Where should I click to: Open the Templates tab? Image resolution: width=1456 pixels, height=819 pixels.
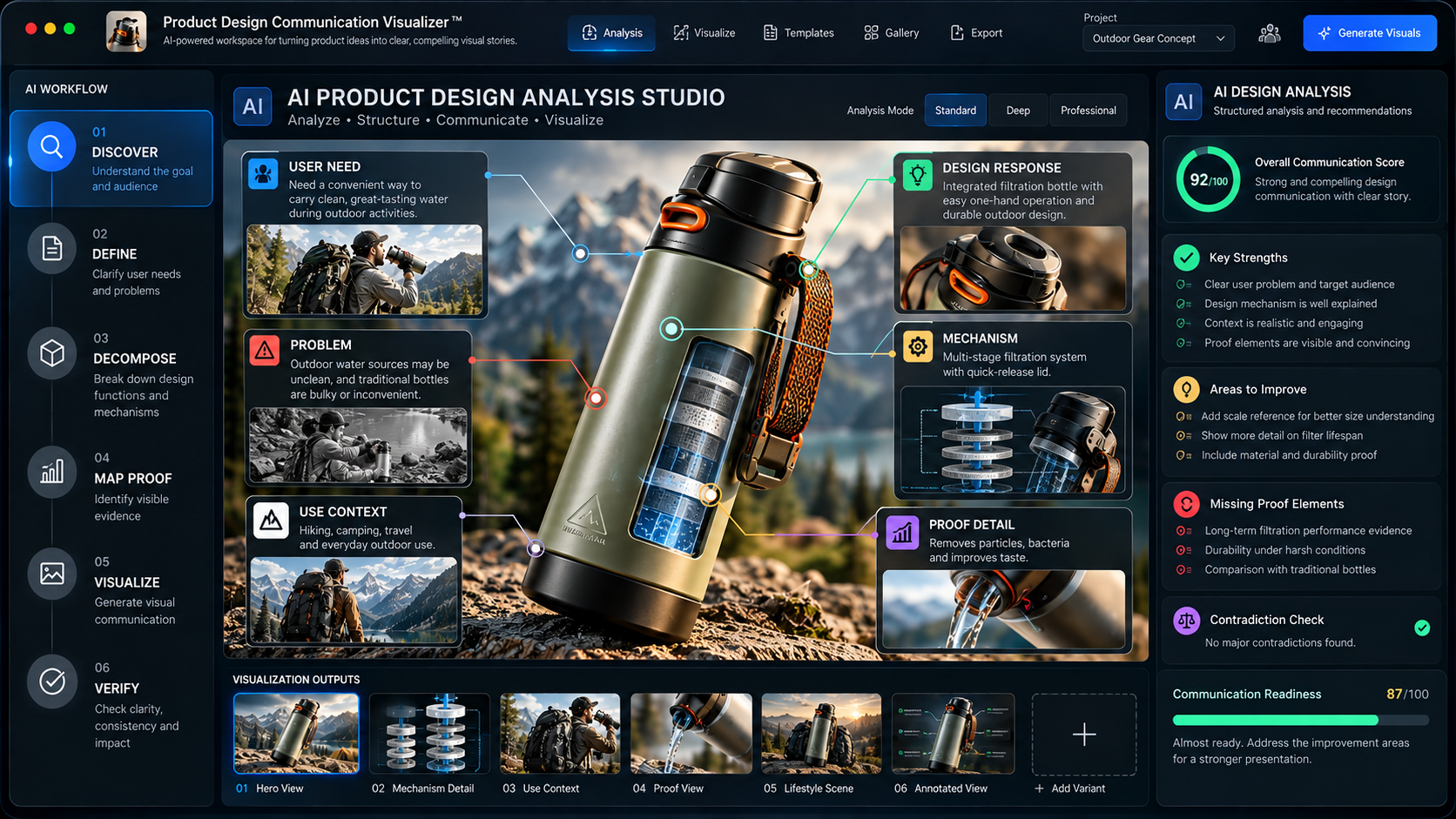click(x=799, y=33)
